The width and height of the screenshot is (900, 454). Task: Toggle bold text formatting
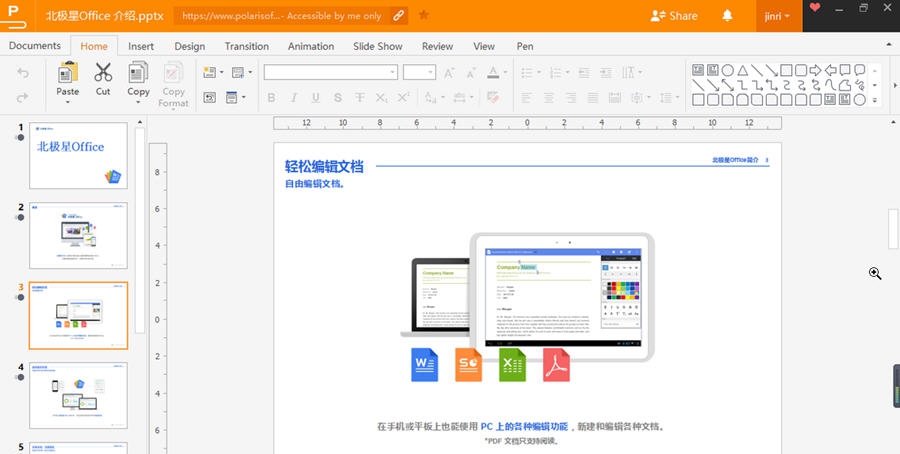pyautogui.click(x=270, y=98)
